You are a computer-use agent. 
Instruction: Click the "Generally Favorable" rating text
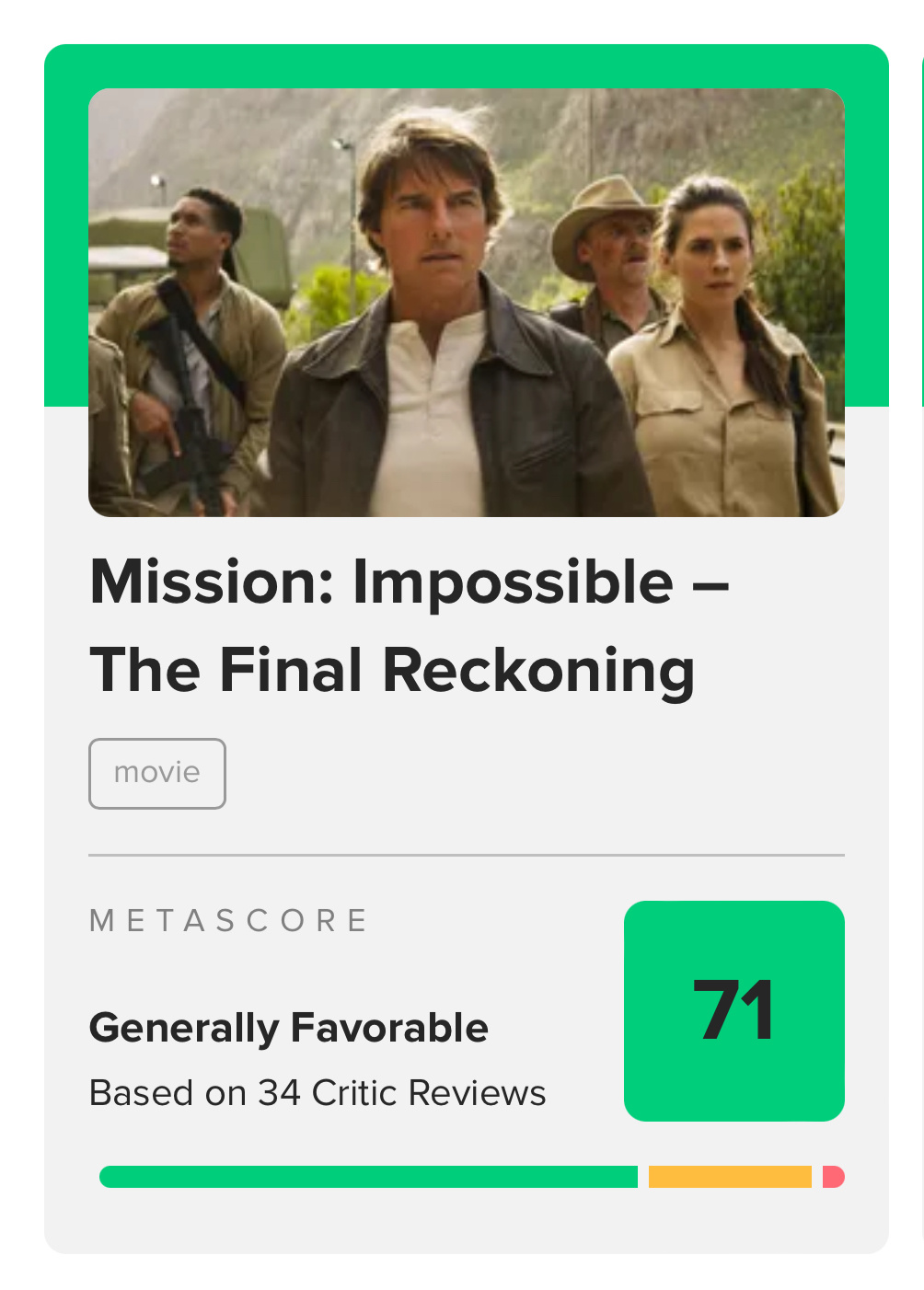(288, 1028)
